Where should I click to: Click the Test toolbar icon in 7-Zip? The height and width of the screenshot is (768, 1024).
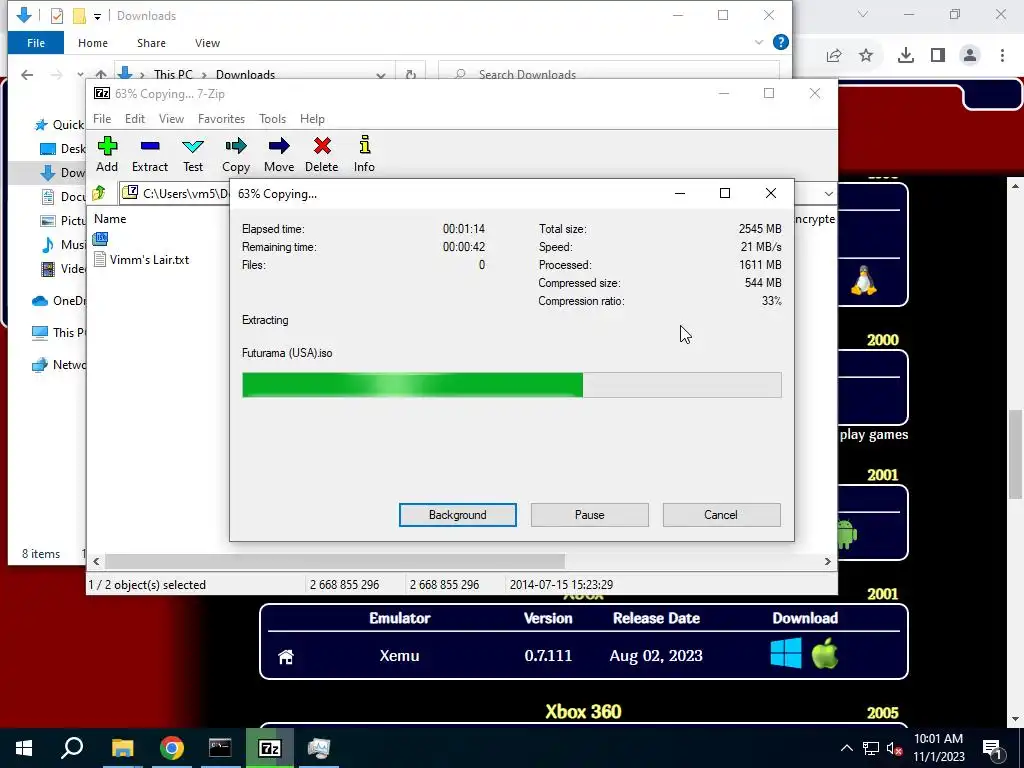(x=193, y=153)
